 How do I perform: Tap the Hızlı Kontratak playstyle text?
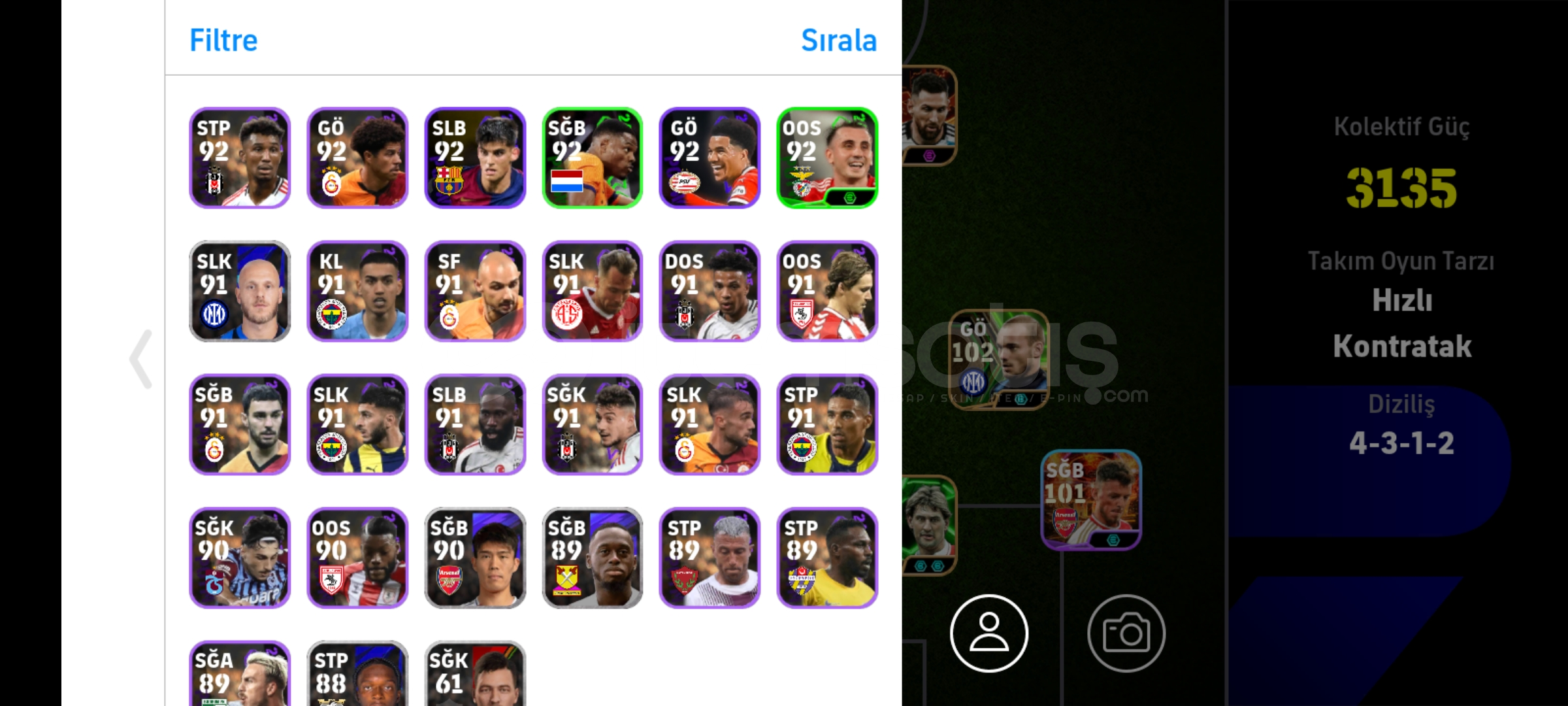[x=1402, y=323]
